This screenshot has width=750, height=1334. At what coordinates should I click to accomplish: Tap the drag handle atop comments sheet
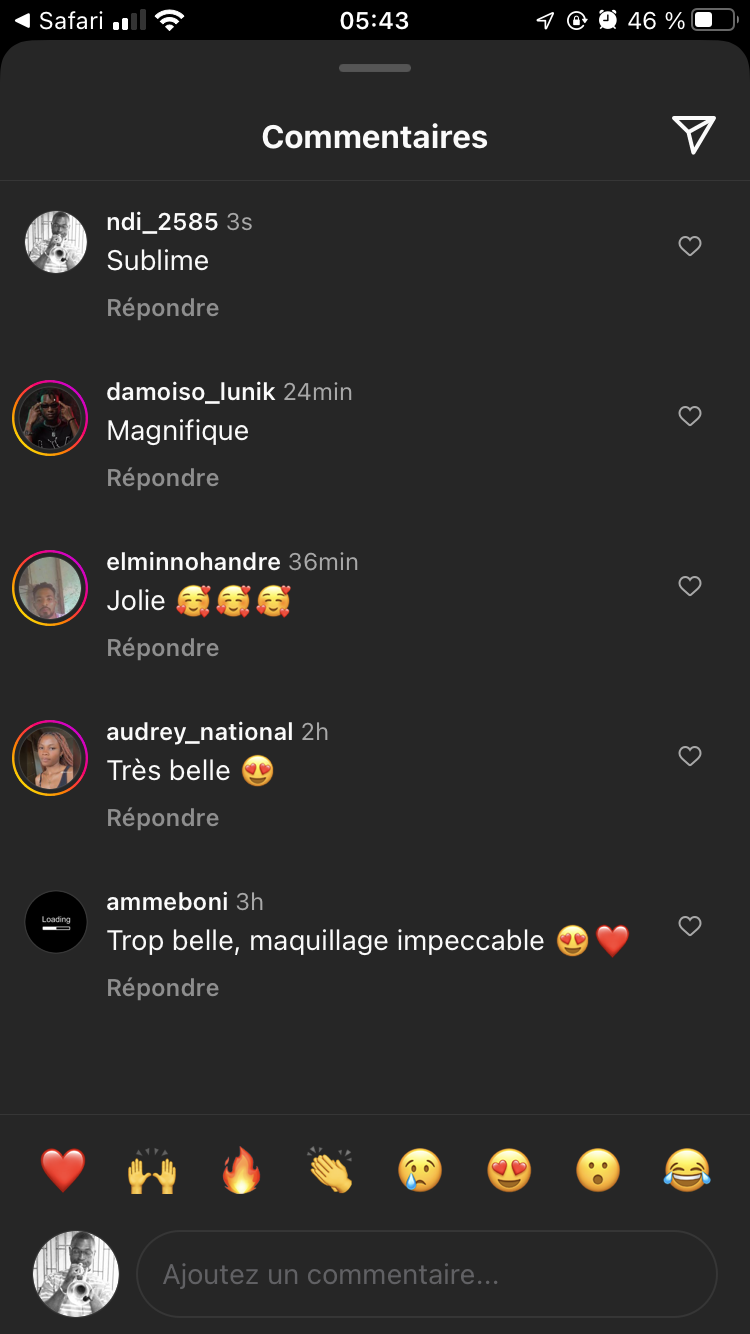375,68
